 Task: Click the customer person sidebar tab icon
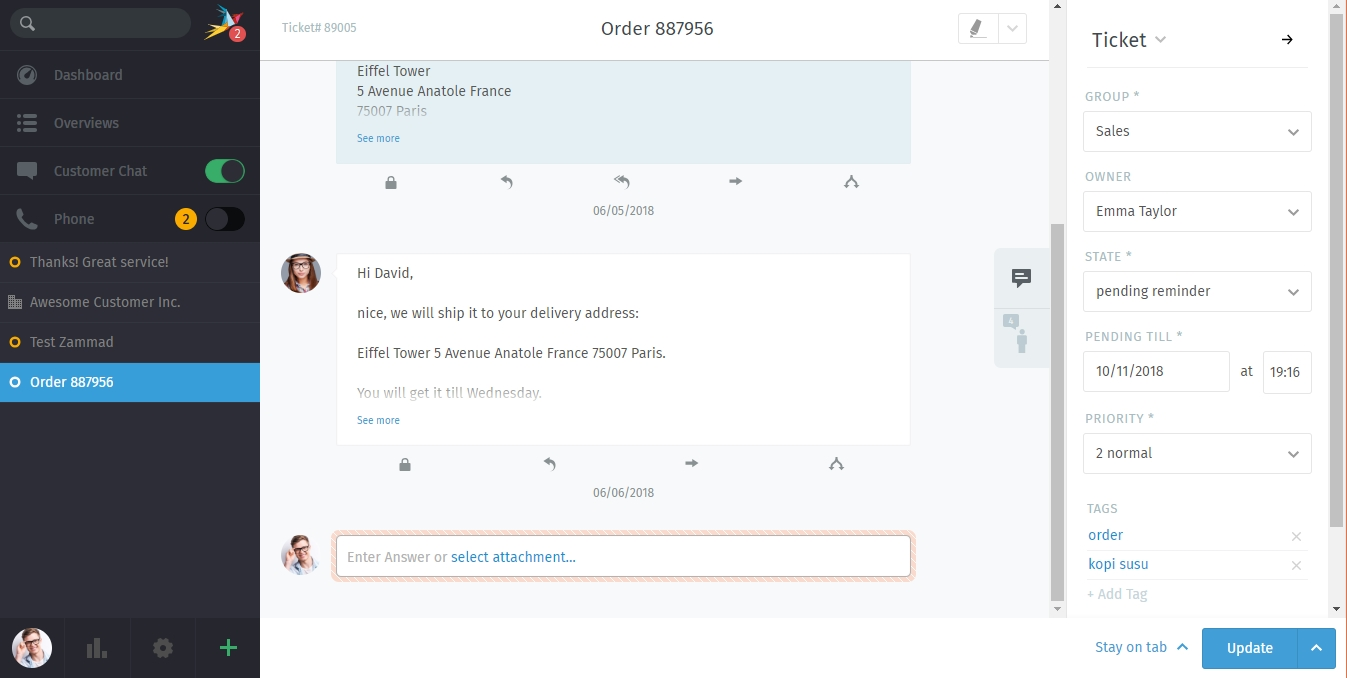[x=1021, y=338]
